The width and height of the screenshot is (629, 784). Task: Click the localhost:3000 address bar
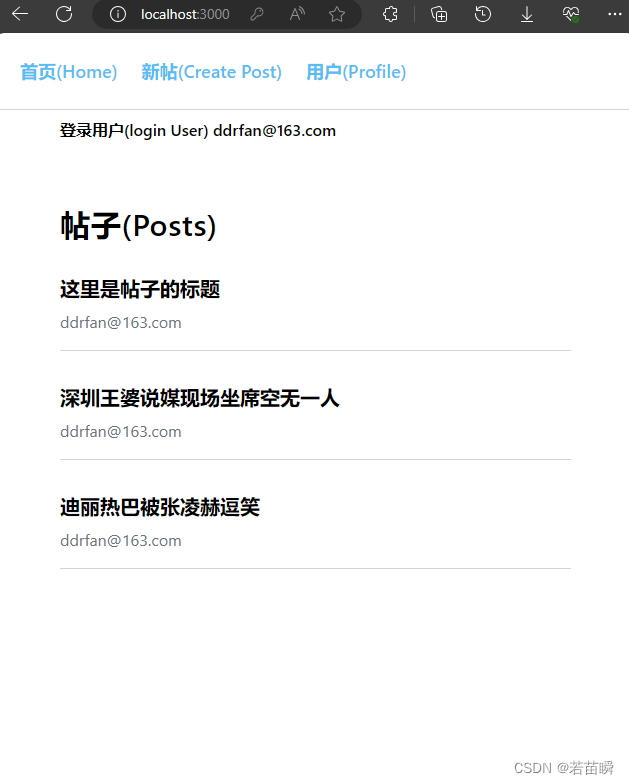[x=185, y=14]
